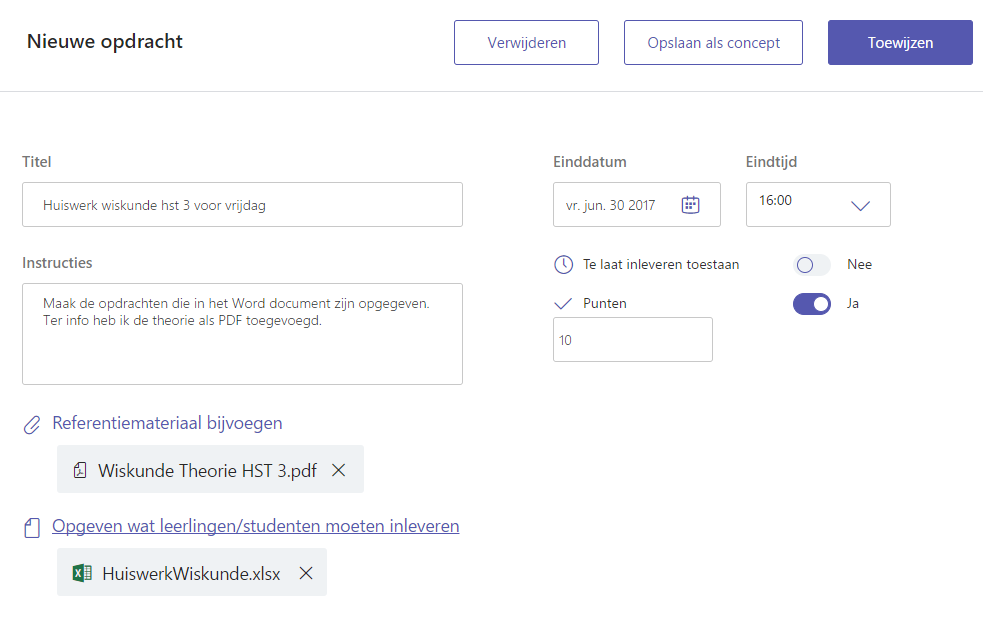This screenshot has width=983, height=625.
Task: Expand the Eindtijd dropdown
Action: click(x=859, y=205)
